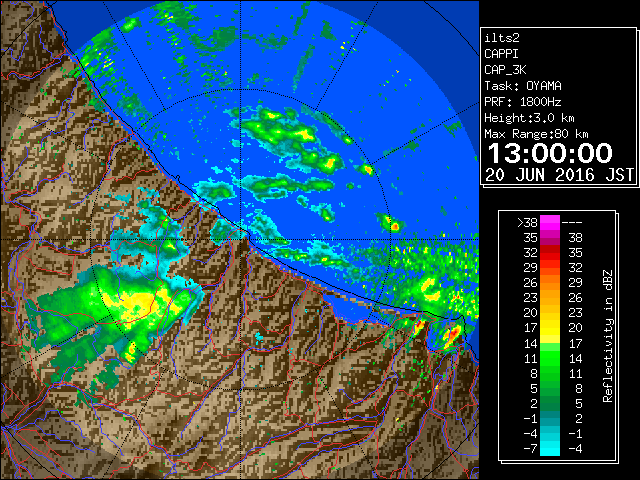Screen dimensions: 640x480
Task: Select the "Task: OYAMA" line
Action: [523, 86]
